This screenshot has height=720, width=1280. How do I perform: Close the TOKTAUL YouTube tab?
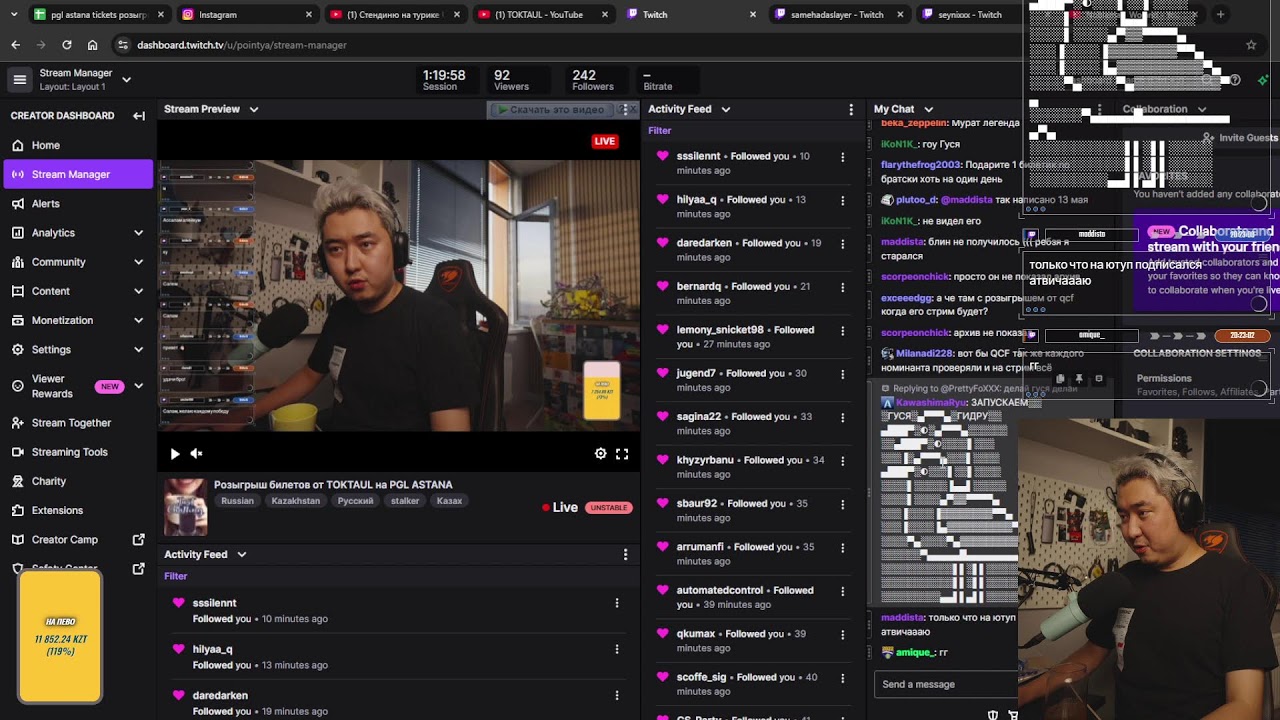(605, 15)
